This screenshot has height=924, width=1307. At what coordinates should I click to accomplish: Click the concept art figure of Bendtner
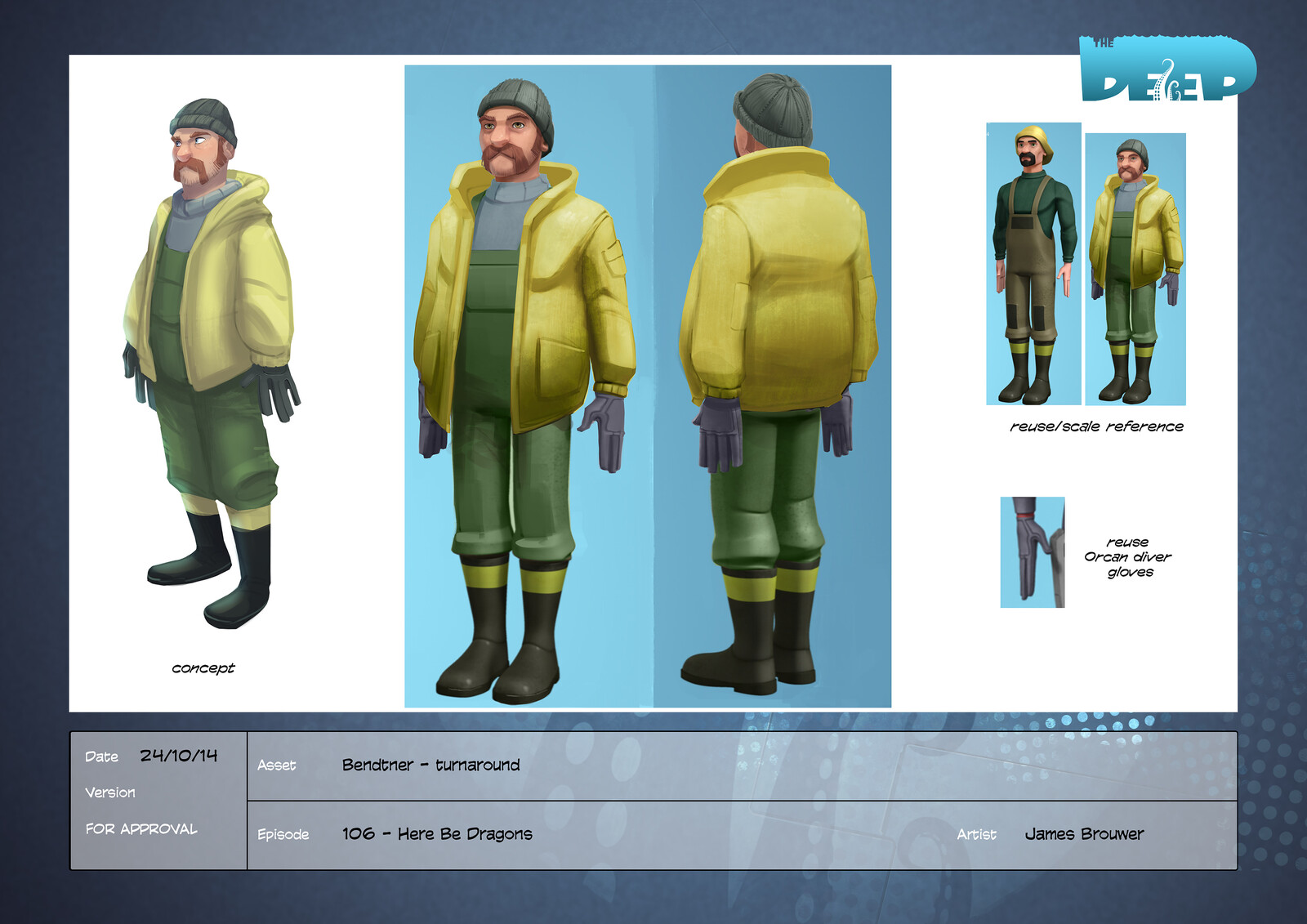[x=212, y=364]
